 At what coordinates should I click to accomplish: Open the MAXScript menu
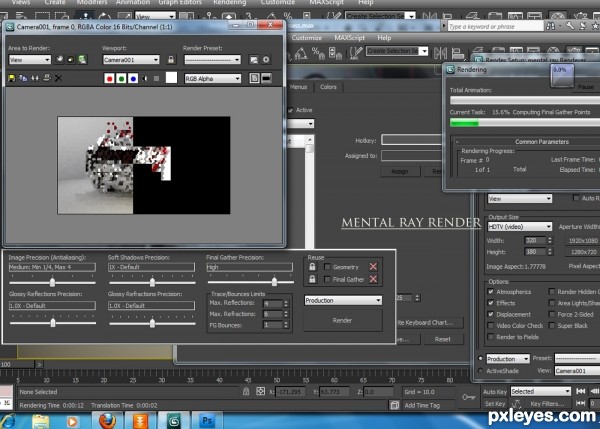coord(349,38)
